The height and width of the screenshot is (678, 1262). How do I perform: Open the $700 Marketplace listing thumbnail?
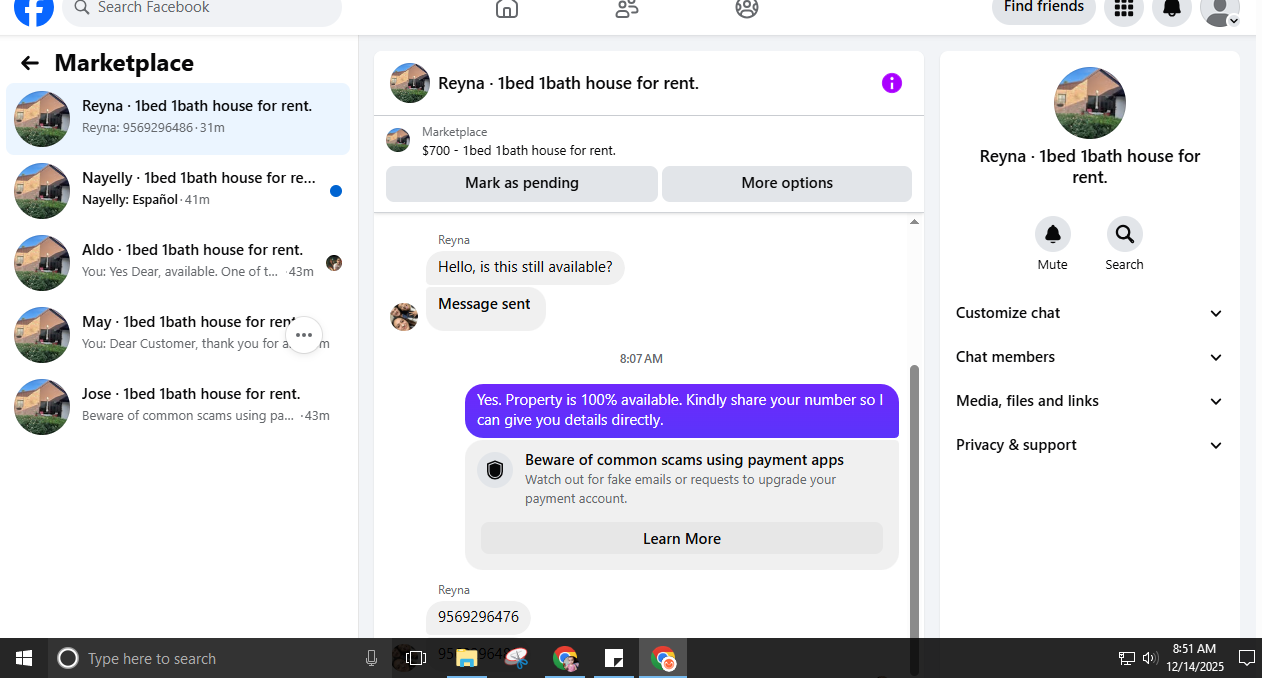point(398,140)
